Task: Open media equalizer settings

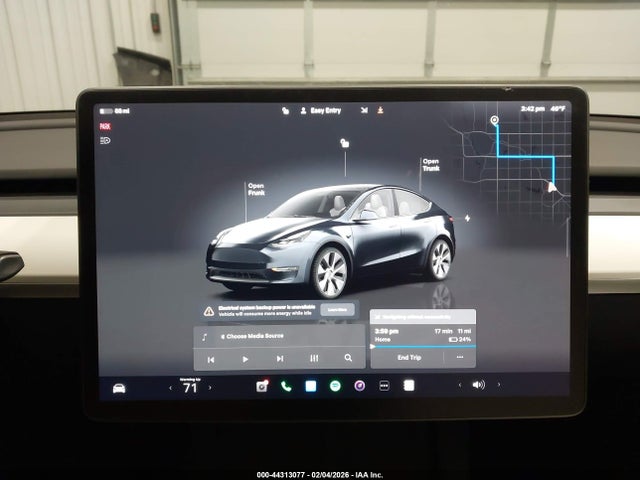Action: [314, 358]
